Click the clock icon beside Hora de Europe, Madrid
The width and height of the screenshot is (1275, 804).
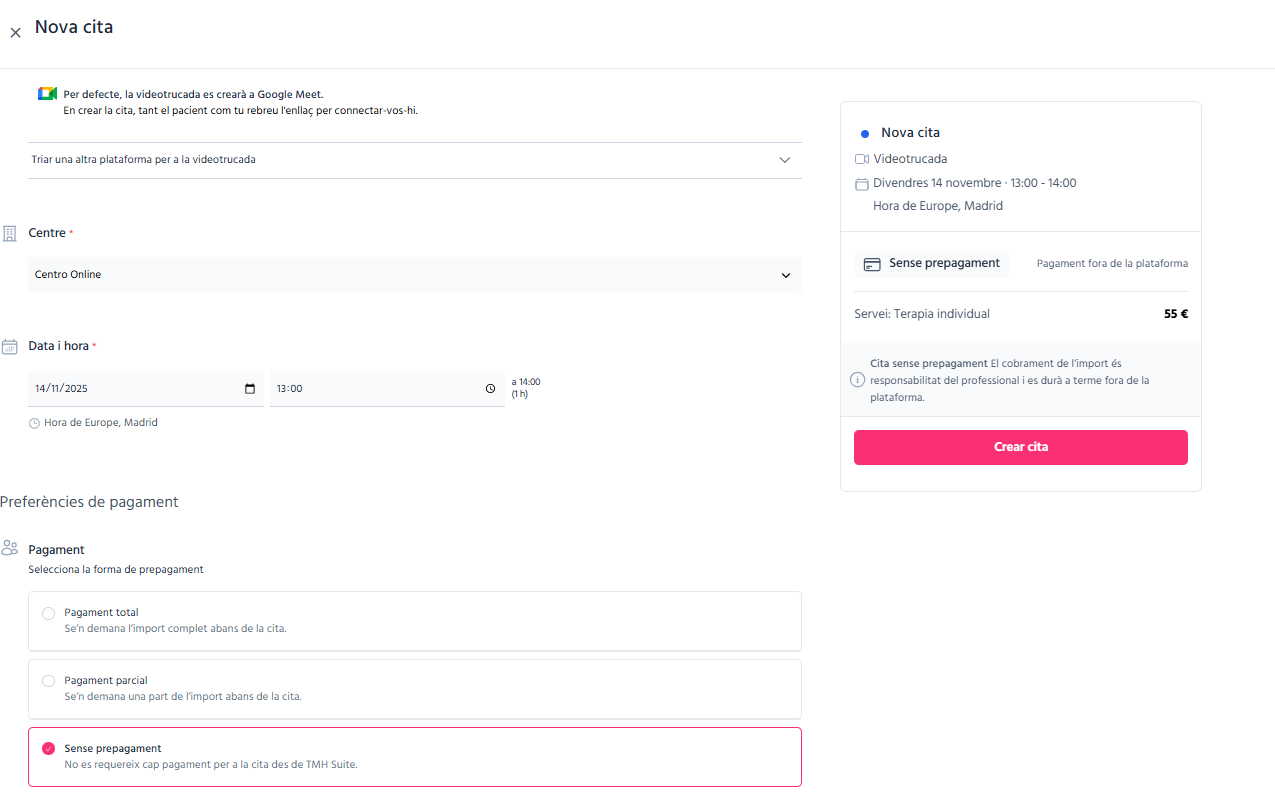click(x=35, y=423)
